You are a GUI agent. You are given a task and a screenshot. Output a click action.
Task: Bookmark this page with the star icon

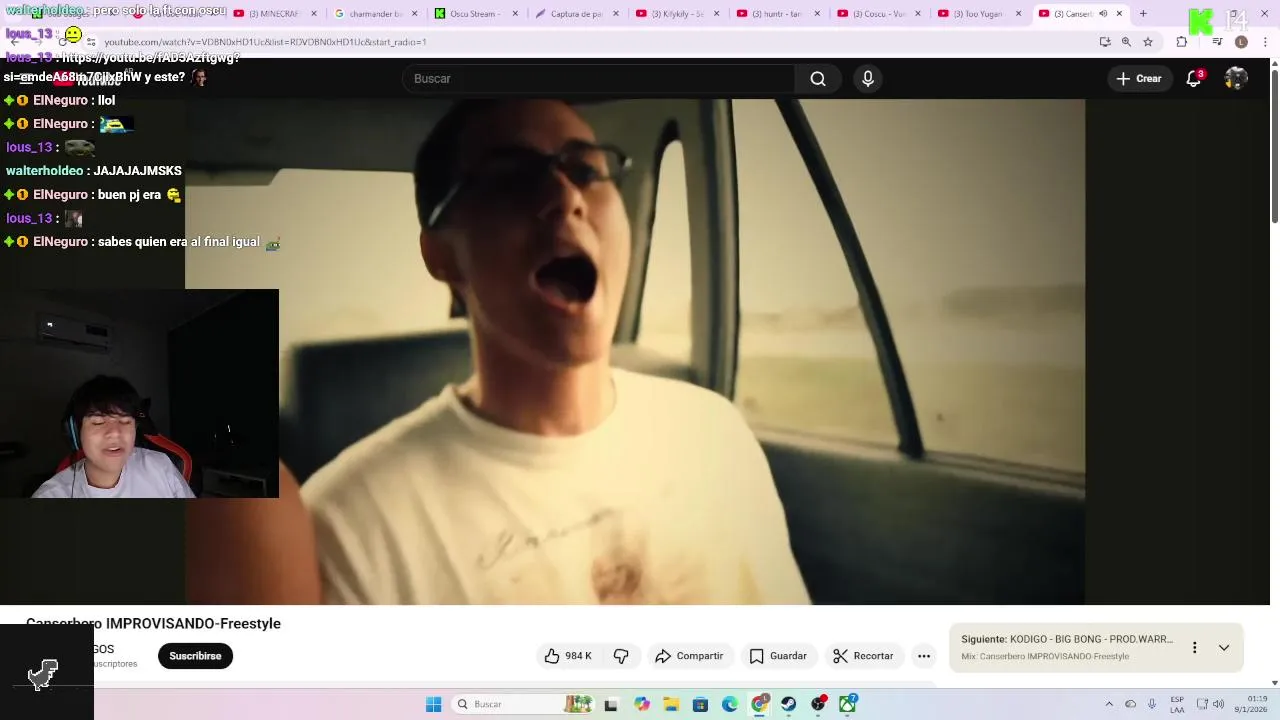point(1148,42)
